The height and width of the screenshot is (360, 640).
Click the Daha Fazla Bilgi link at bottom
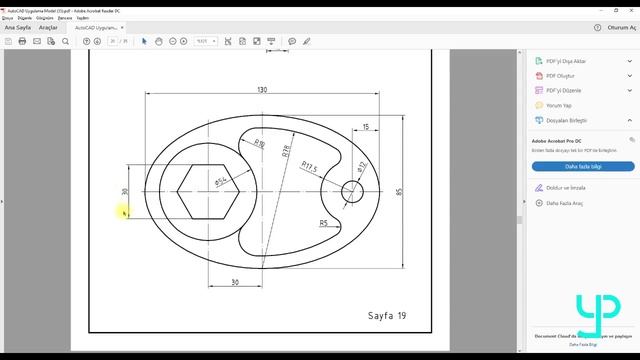[x=583, y=345]
